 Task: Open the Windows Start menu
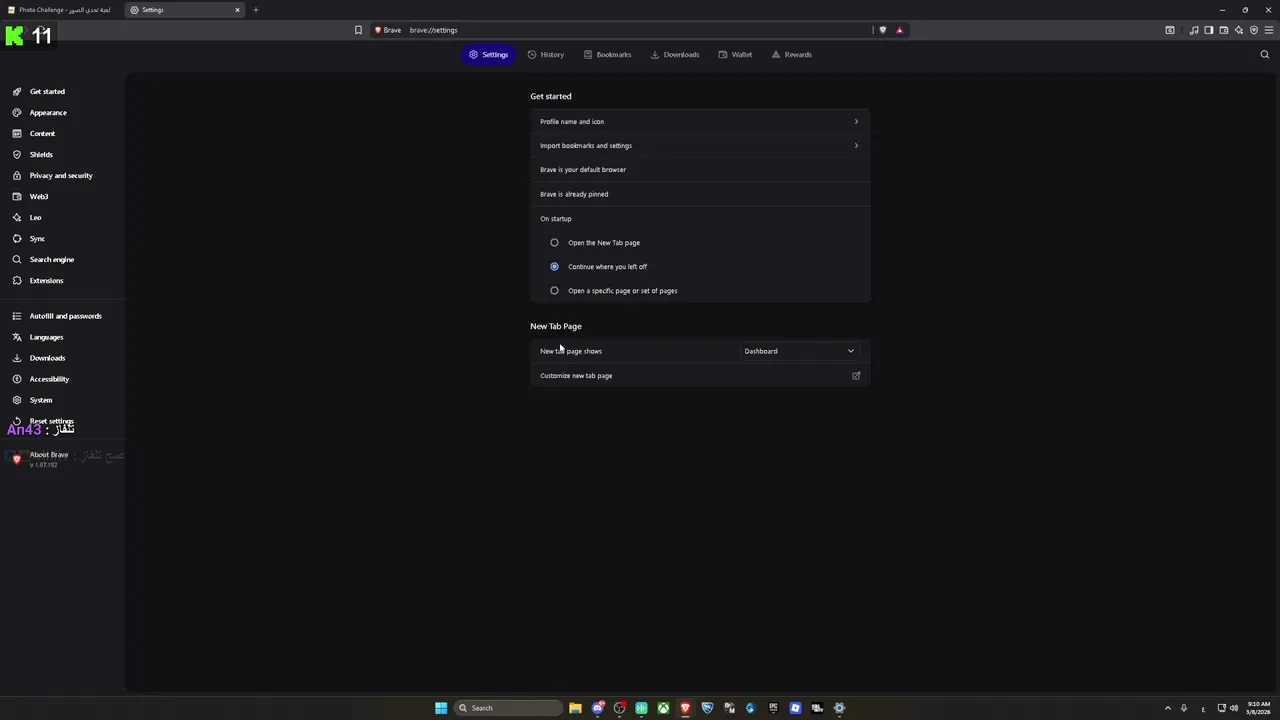tap(441, 708)
